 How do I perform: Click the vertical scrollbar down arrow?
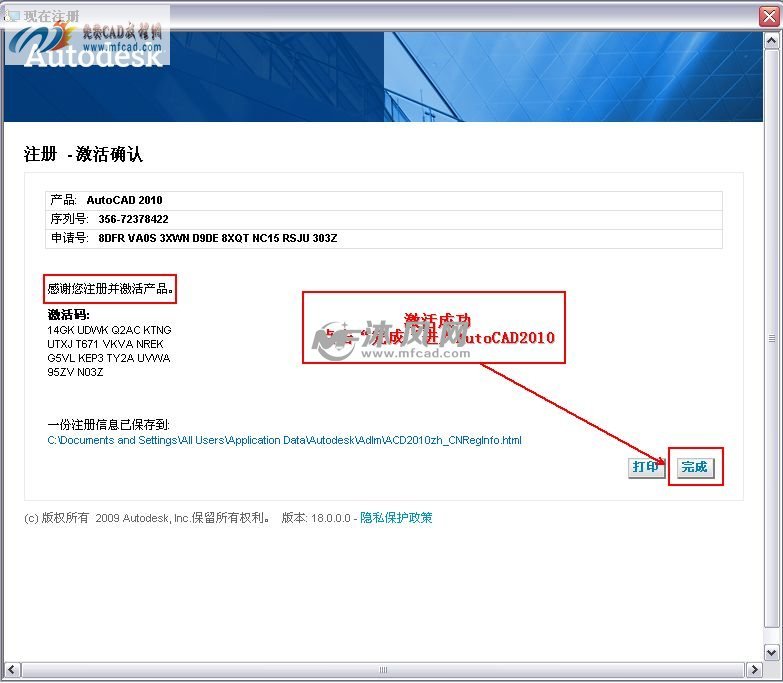771,652
